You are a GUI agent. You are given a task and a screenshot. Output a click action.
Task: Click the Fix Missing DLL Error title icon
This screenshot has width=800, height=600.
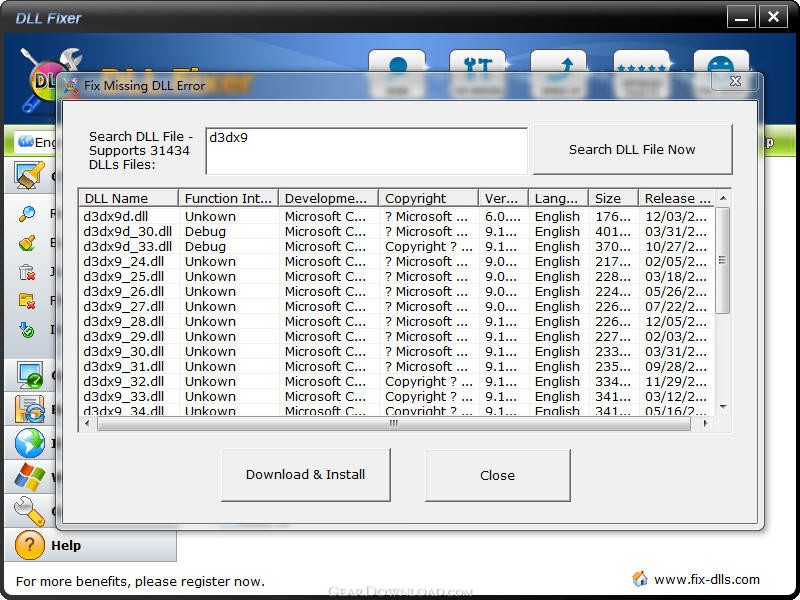[71, 86]
